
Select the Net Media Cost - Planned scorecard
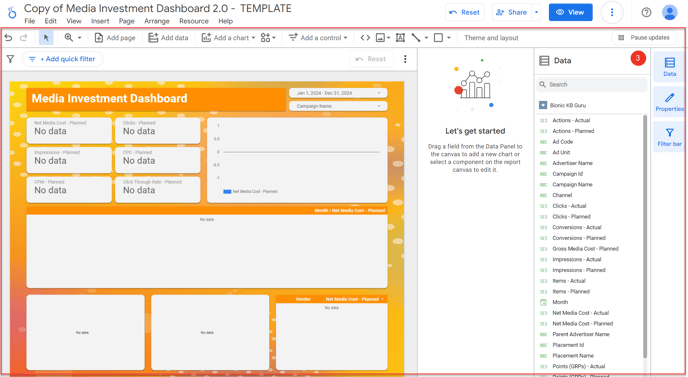tap(69, 130)
